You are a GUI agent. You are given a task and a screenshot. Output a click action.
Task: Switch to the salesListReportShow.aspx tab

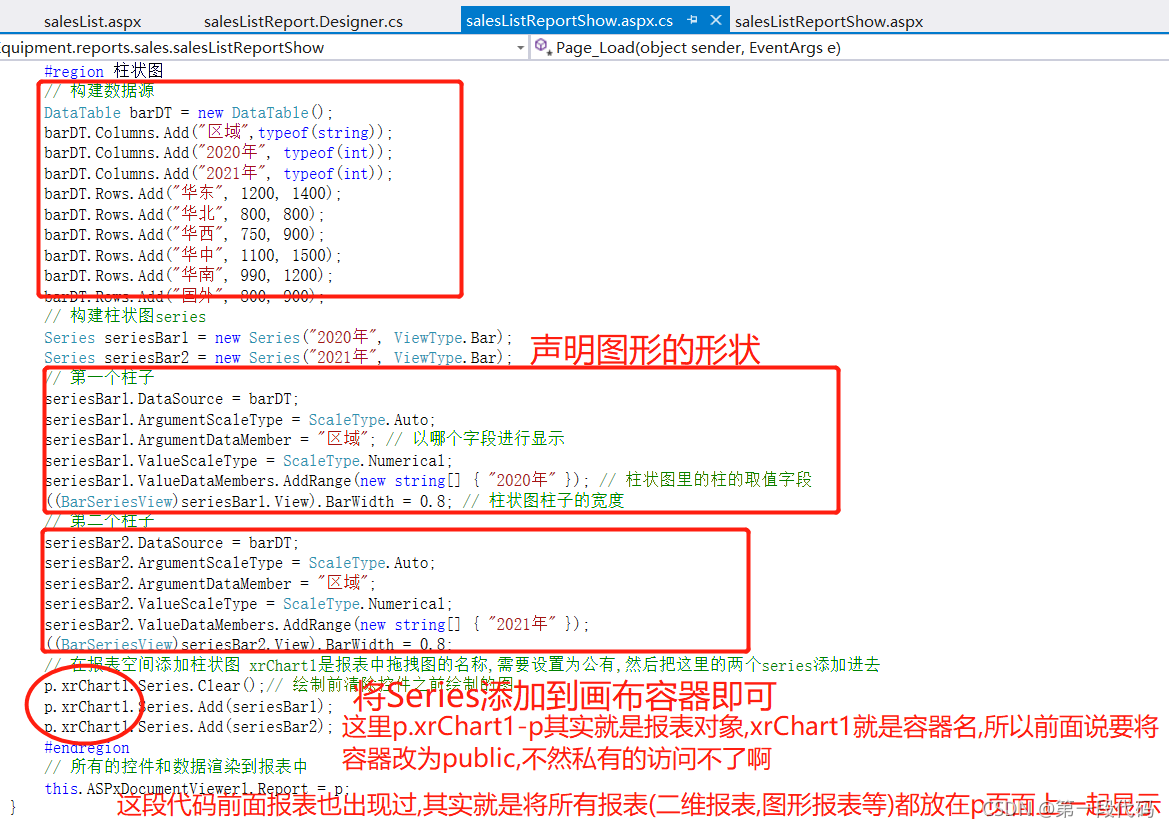[x=829, y=21]
